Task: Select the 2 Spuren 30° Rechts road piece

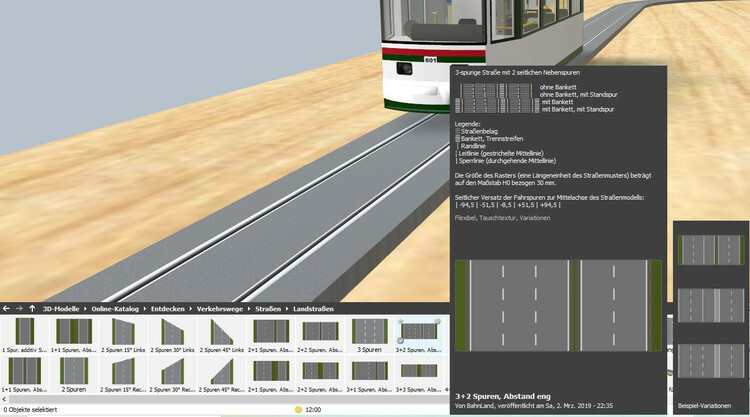Action: (x=173, y=374)
